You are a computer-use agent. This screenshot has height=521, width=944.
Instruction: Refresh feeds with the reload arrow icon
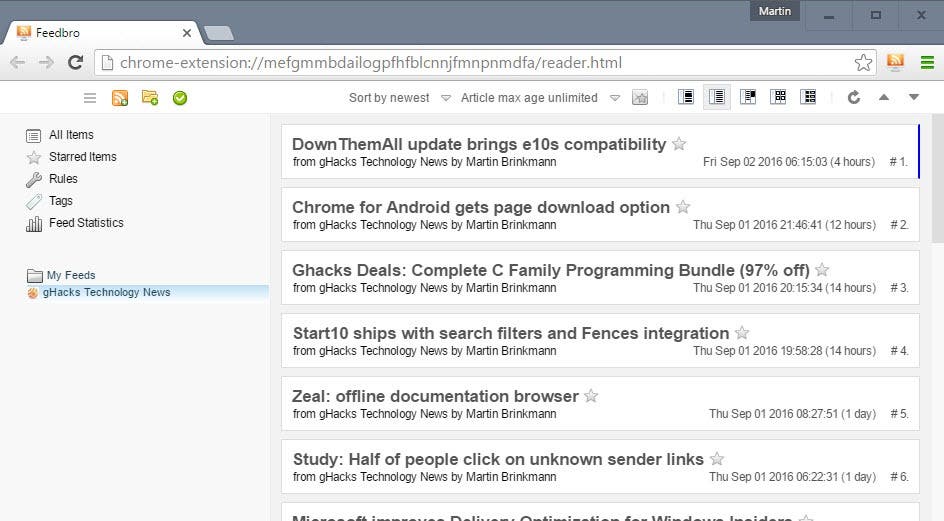pyautogui.click(x=854, y=97)
